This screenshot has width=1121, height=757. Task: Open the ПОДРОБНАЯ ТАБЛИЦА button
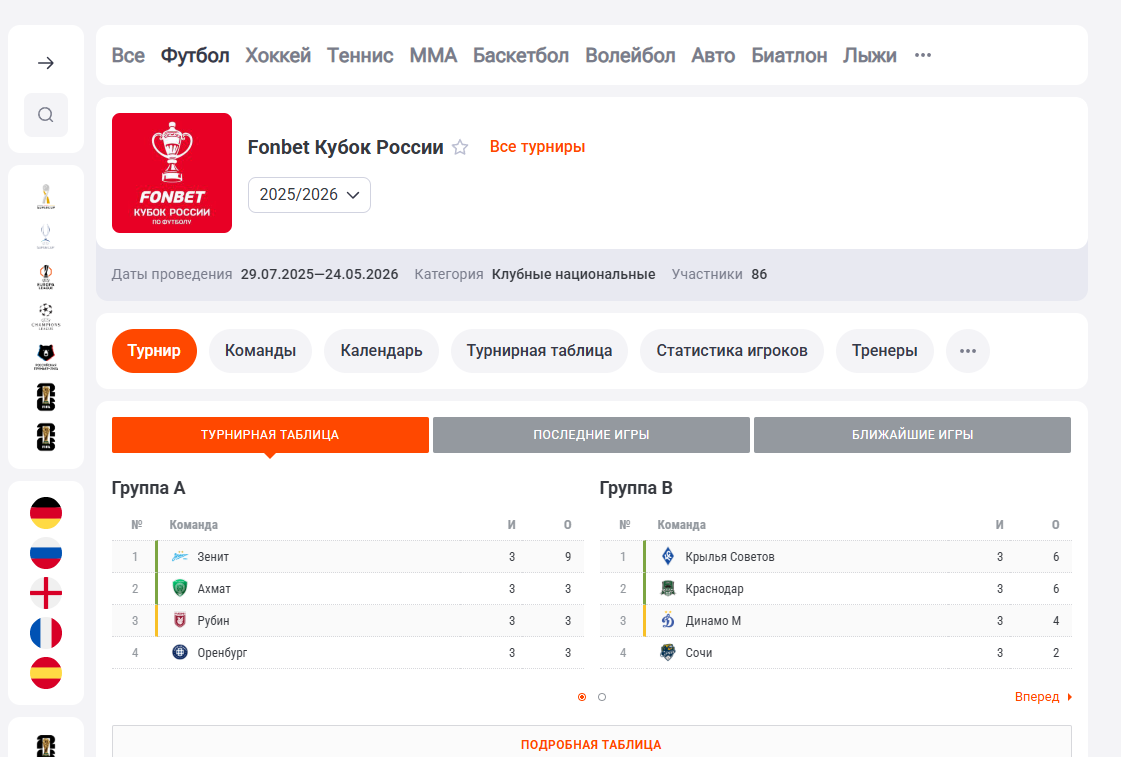coord(591,744)
